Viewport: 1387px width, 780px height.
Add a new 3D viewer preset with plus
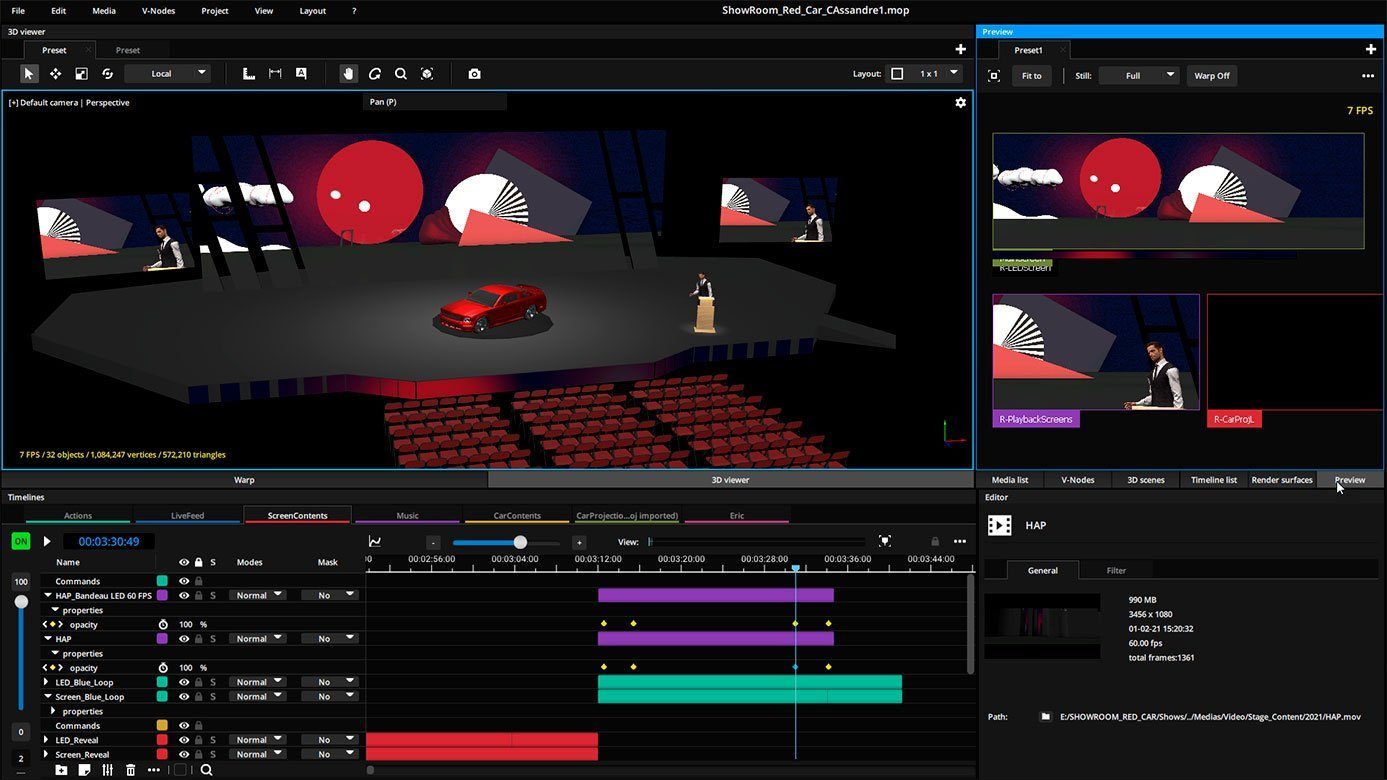pyautogui.click(x=961, y=49)
